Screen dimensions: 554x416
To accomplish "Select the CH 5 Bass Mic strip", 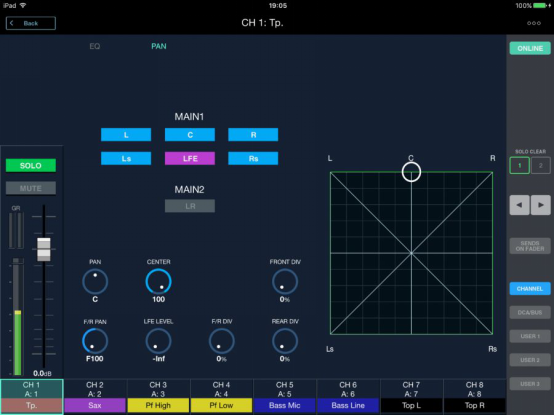I will pos(285,396).
